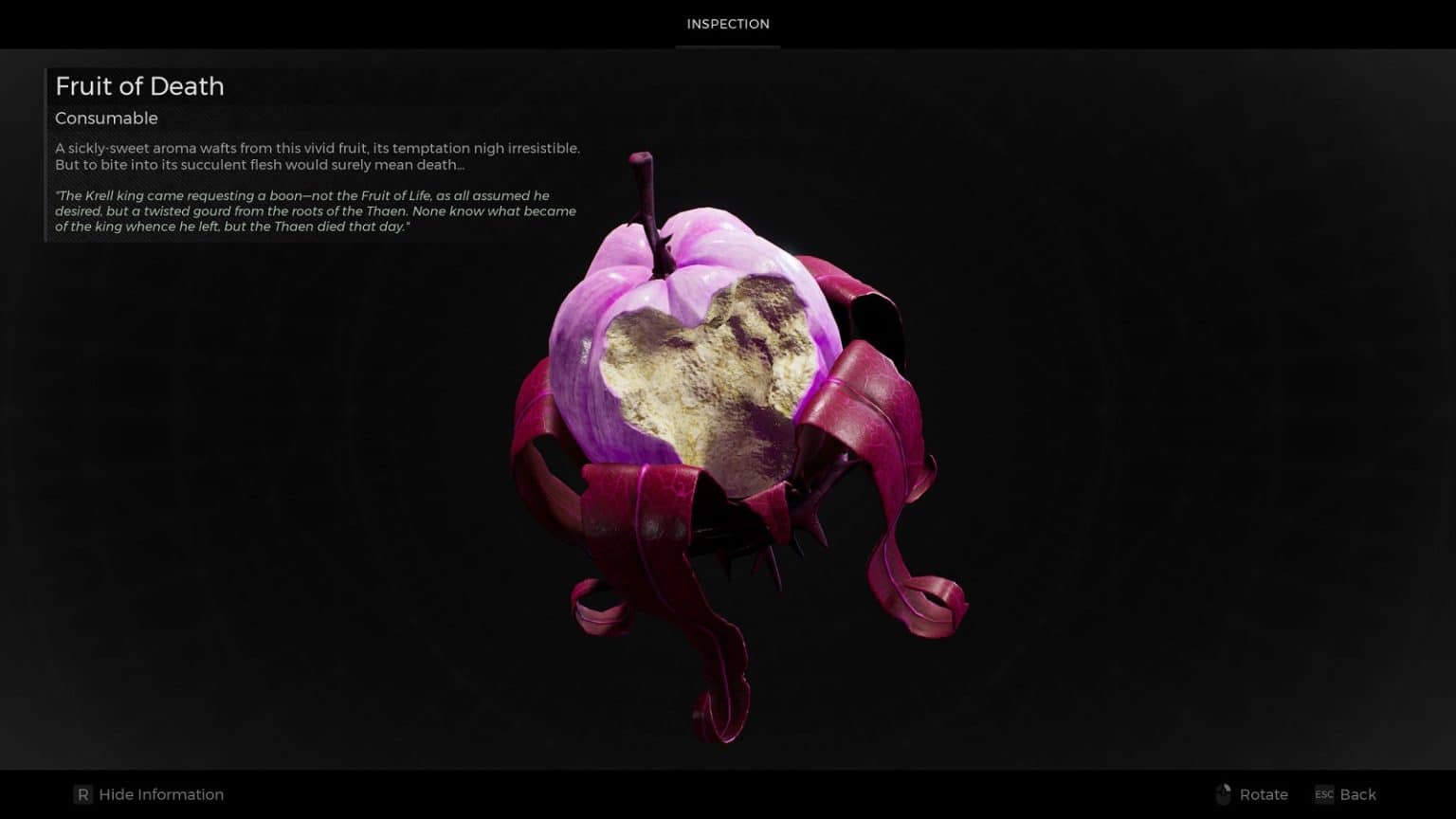Screen dimensions: 1456x819
Task: Click the ESC key icon
Action: (x=1324, y=794)
